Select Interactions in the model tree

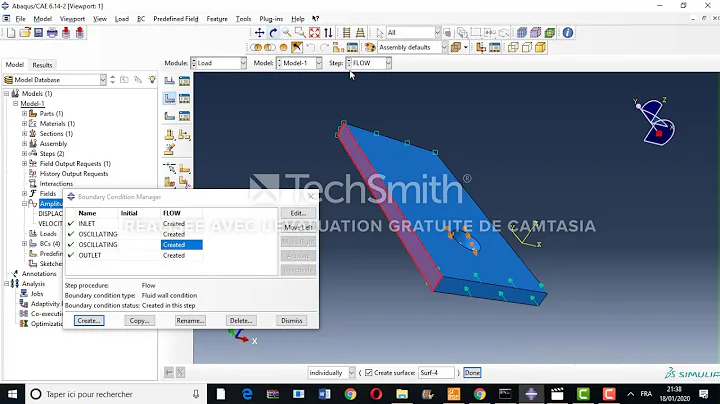pyautogui.click(x=56, y=184)
